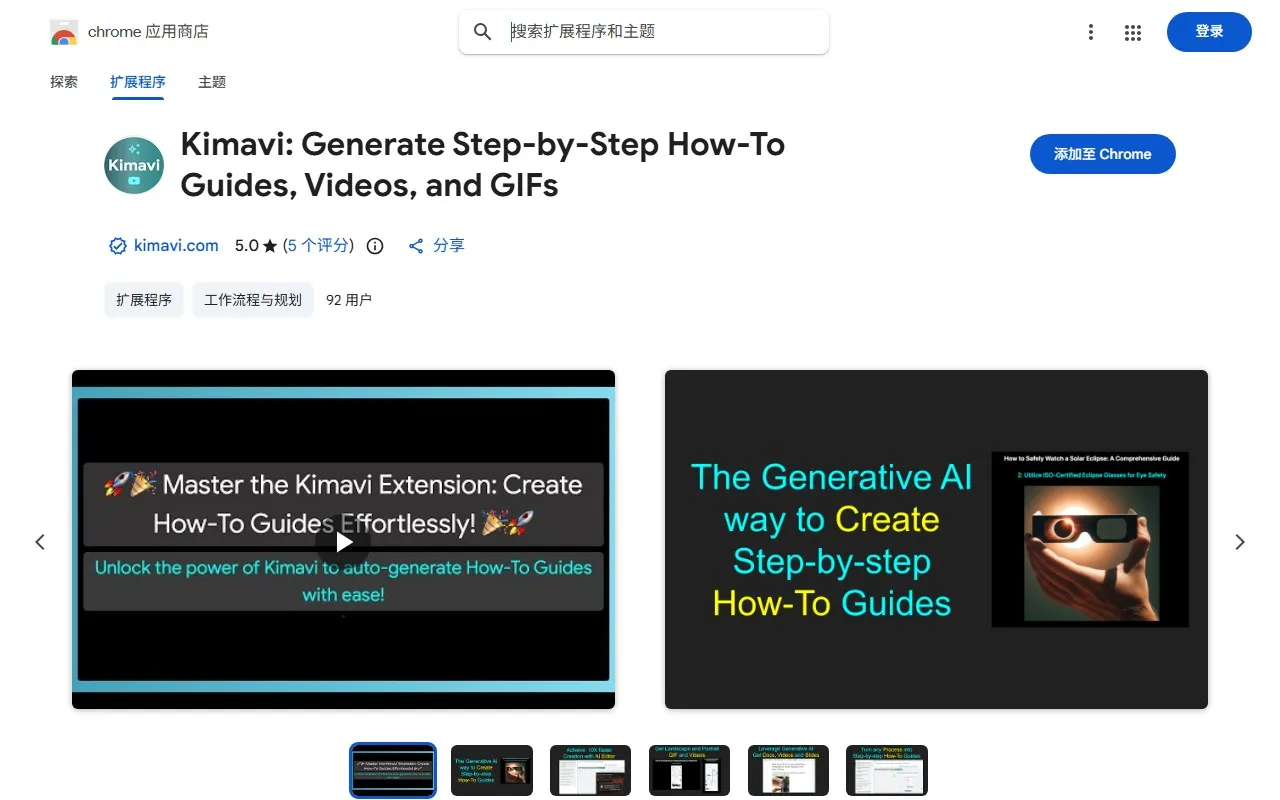Play the Kimavi demo video

(x=343, y=540)
